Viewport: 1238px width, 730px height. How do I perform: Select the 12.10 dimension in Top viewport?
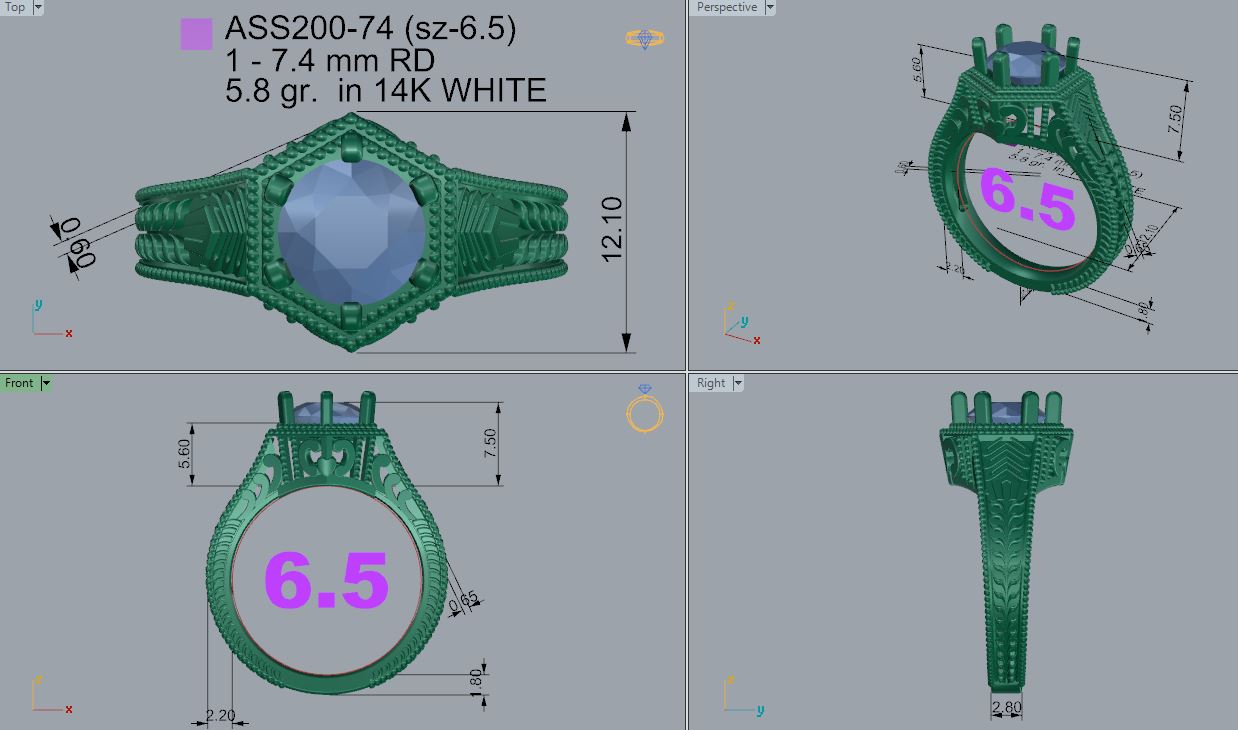(612, 229)
